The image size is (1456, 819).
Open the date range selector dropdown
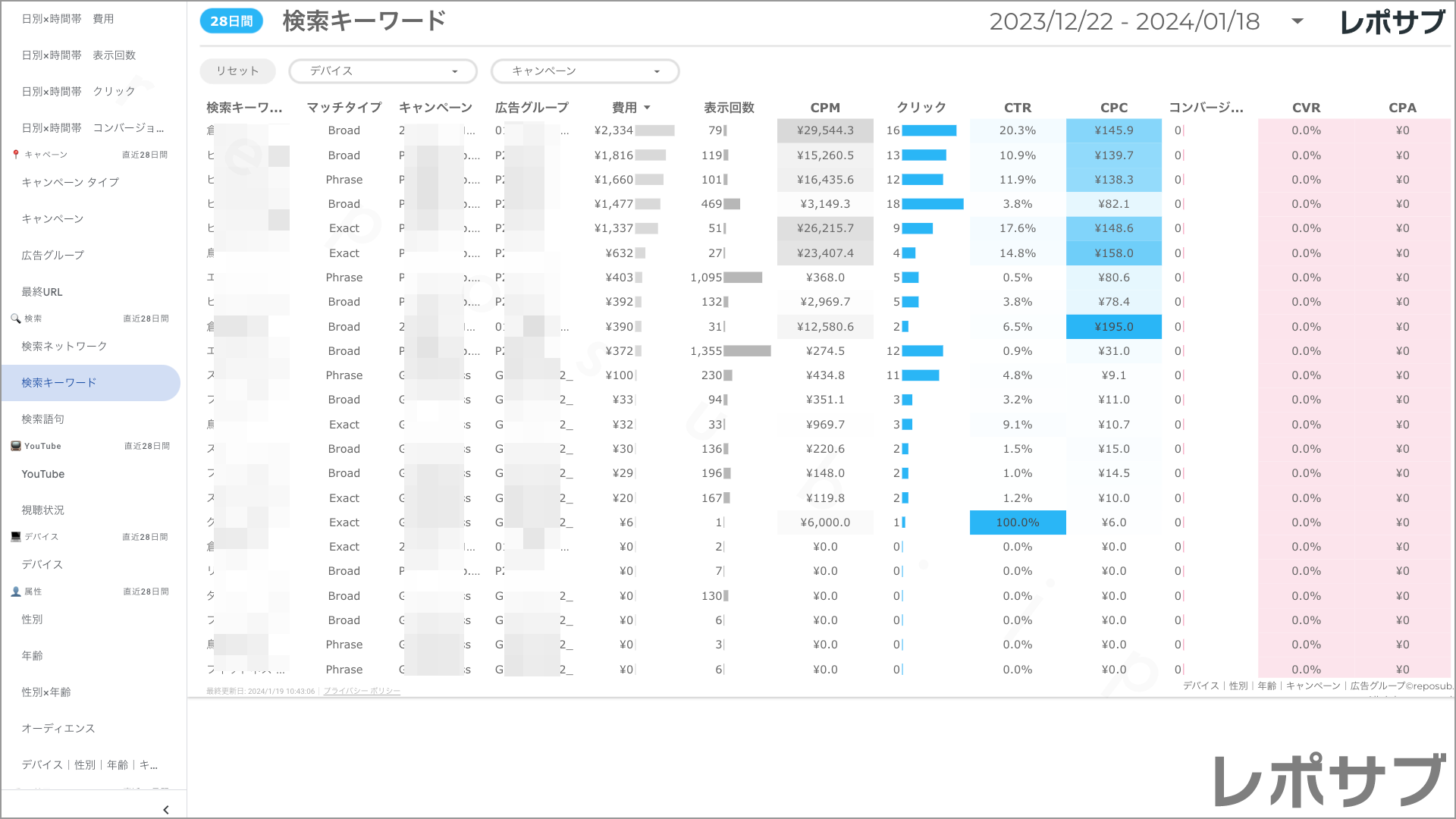tap(1297, 23)
